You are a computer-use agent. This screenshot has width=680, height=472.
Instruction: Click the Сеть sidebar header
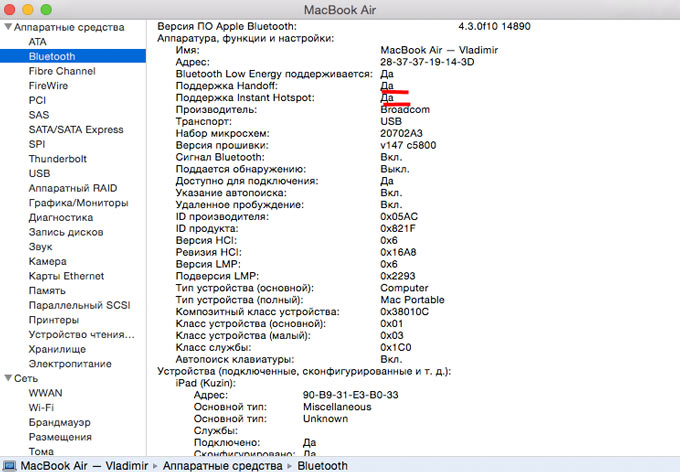pos(26,378)
